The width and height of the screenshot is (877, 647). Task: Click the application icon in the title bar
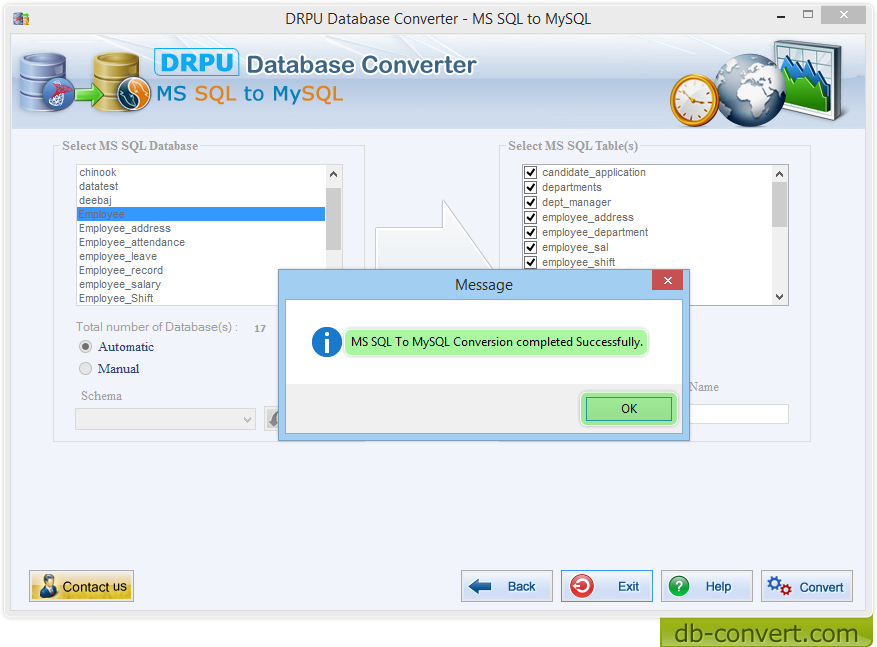coord(21,18)
